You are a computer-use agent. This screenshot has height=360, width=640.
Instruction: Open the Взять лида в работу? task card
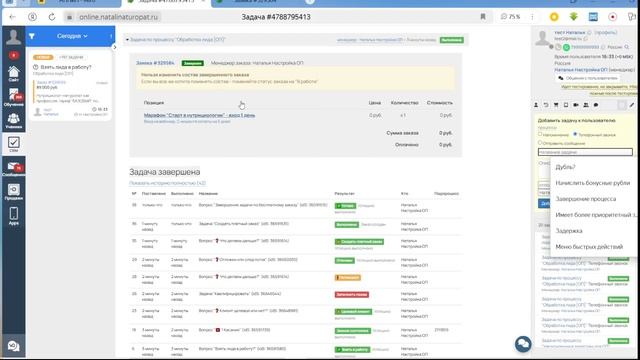(x=71, y=86)
